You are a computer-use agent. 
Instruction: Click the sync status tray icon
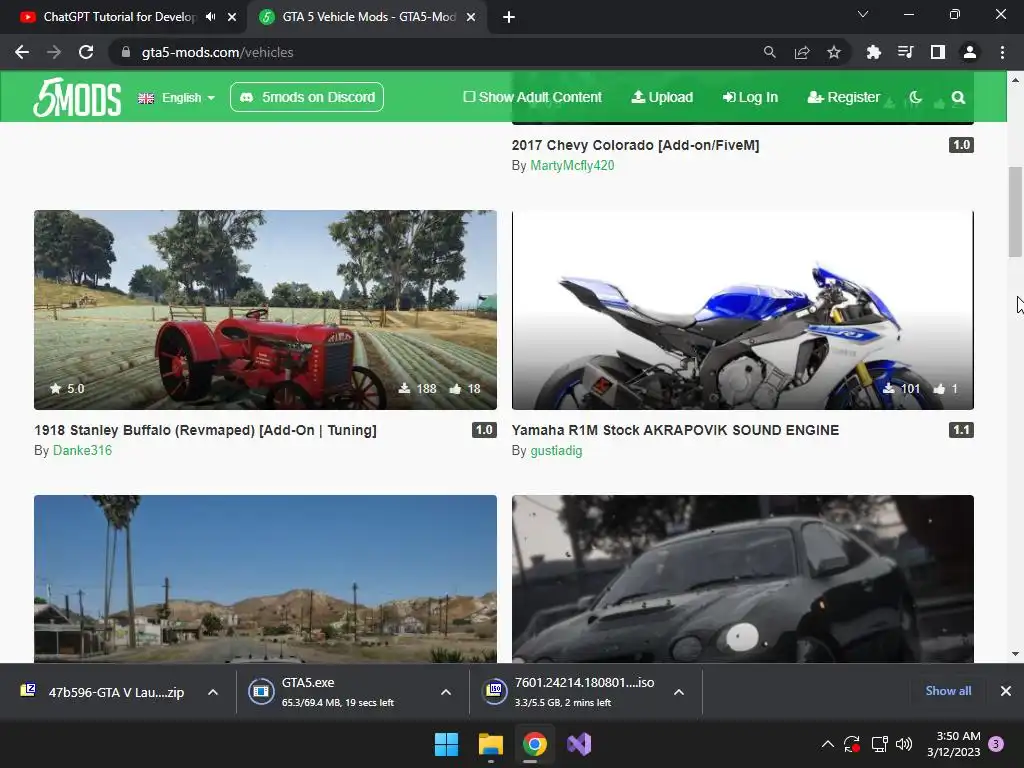click(852, 744)
